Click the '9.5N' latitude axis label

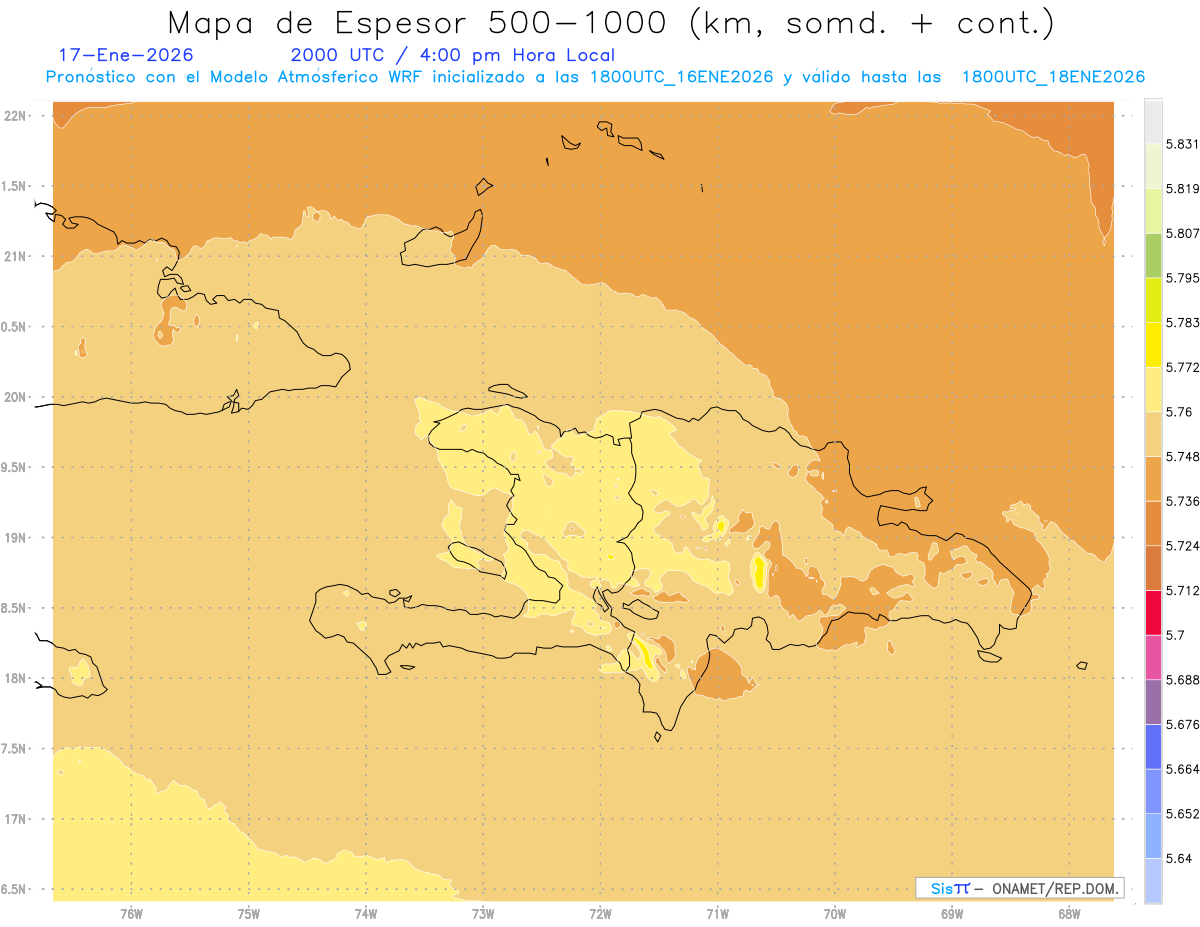click(x=14, y=467)
